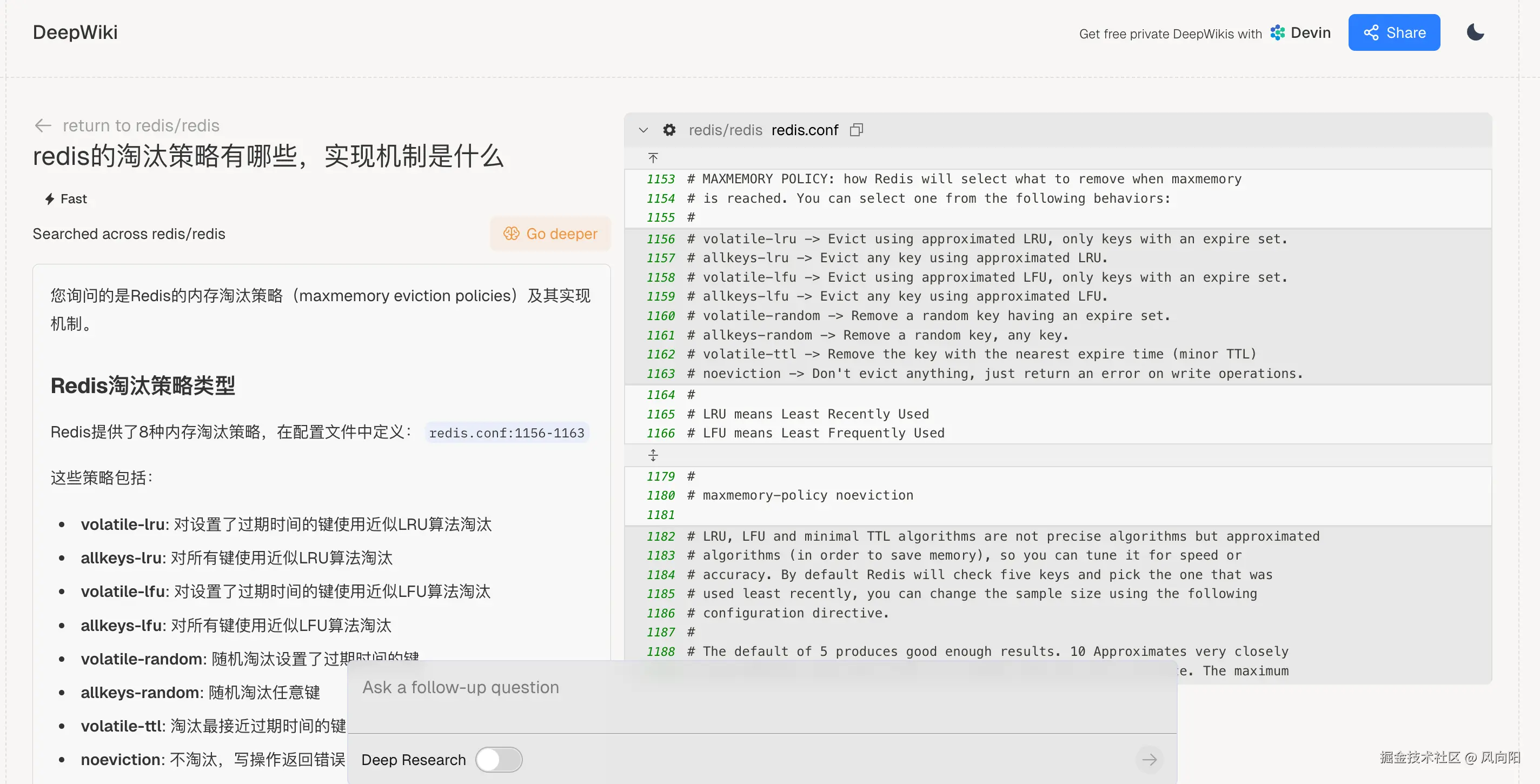The image size is (1540, 784).
Task: Expand hidden lines above line 1153
Action: (x=653, y=157)
